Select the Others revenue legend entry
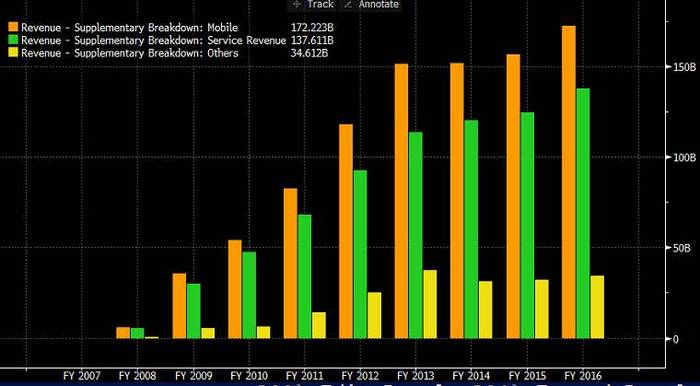 pos(171,54)
